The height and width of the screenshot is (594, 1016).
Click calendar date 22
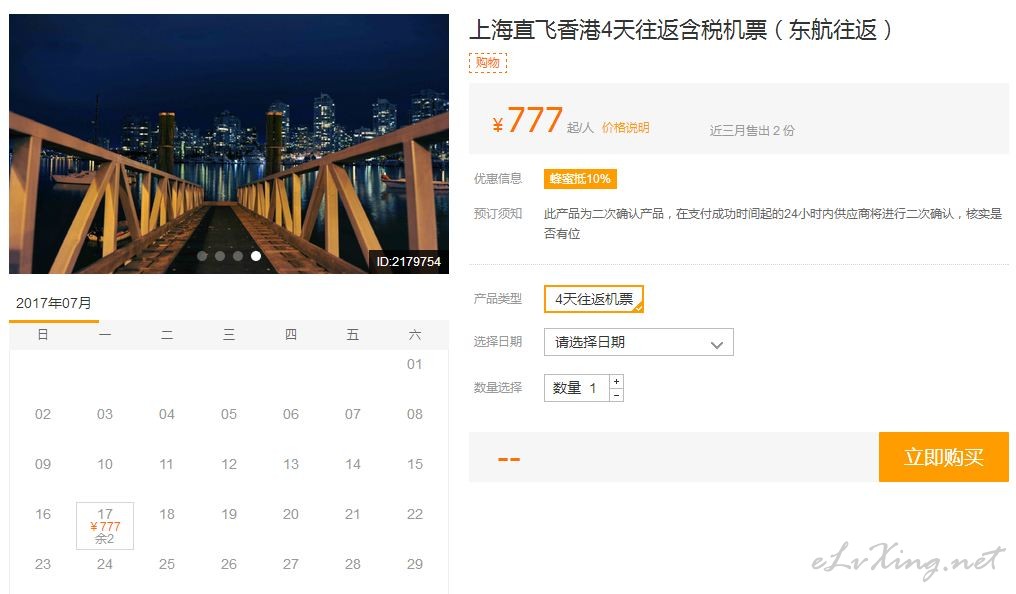415,514
